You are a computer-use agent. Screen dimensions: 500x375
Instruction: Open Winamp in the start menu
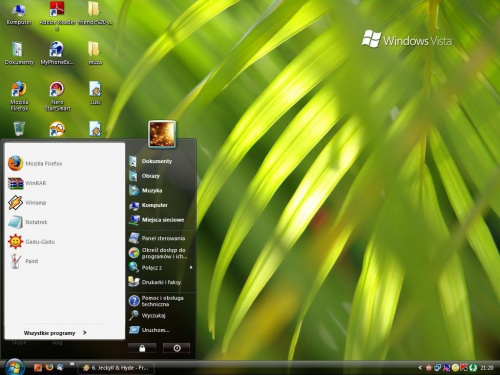click(27, 203)
